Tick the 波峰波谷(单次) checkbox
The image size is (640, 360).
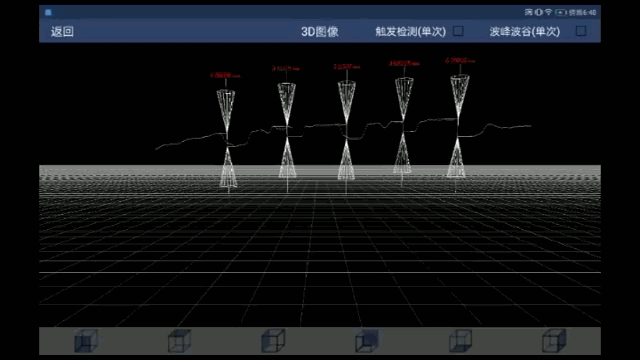[x=581, y=31]
